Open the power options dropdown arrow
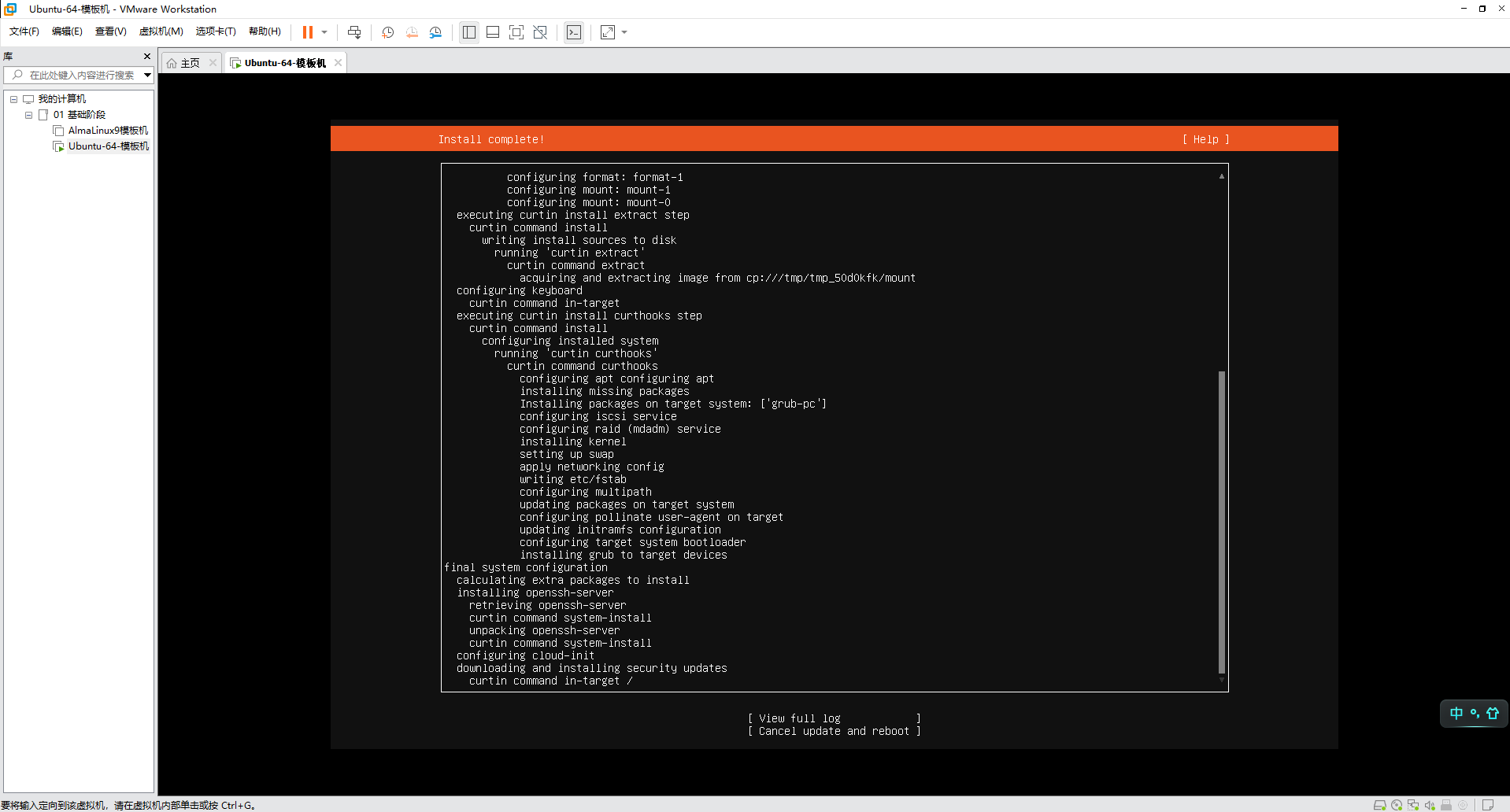The width and height of the screenshot is (1510, 812). (324, 32)
